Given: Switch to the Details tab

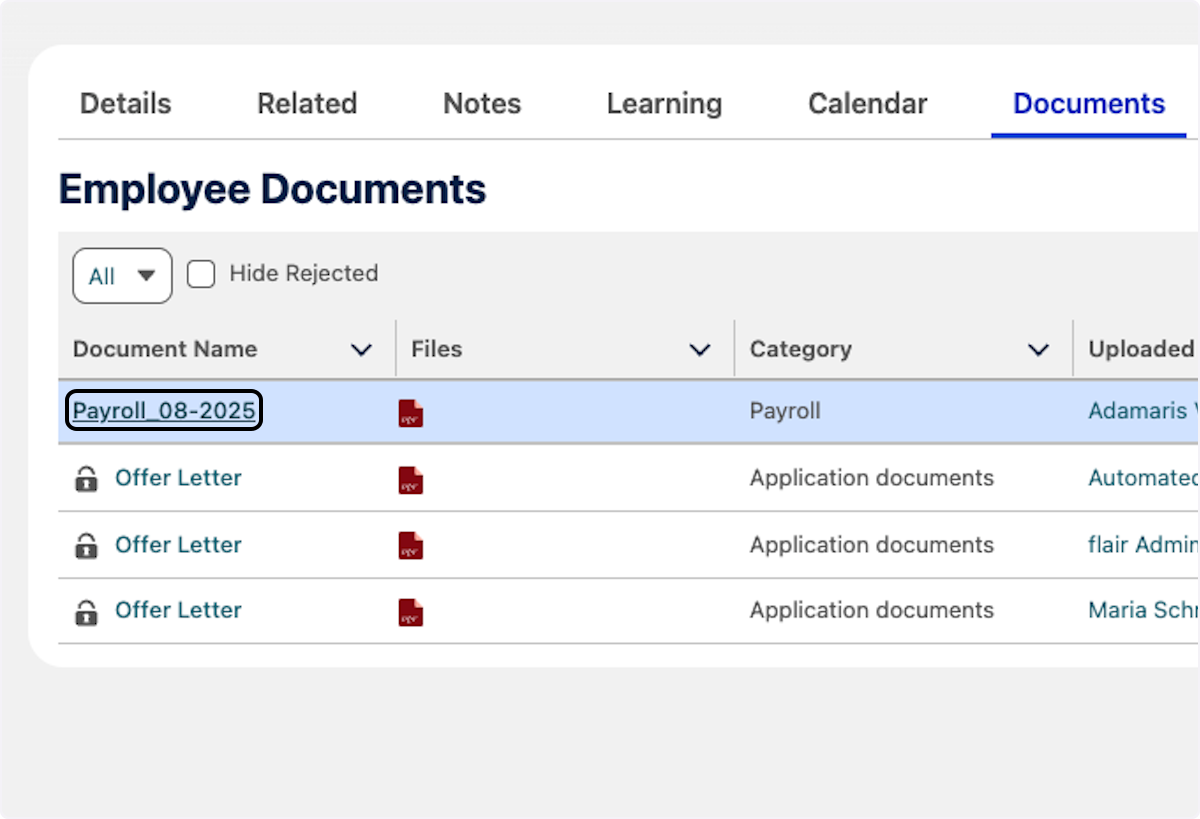Looking at the screenshot, I should (x=125, y=103).
